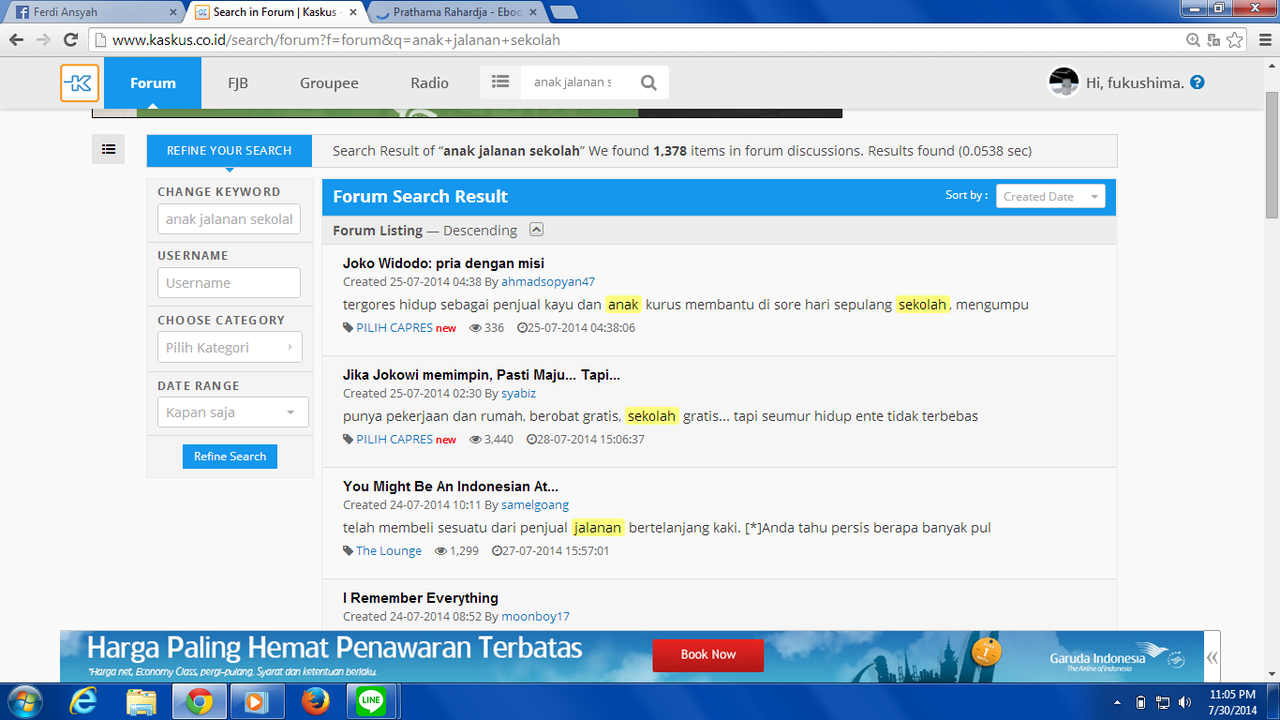Viewport: 1280px width, 720px height.
Task: Click the tag icon before The Lounge
Action: [x=348, y=551]
